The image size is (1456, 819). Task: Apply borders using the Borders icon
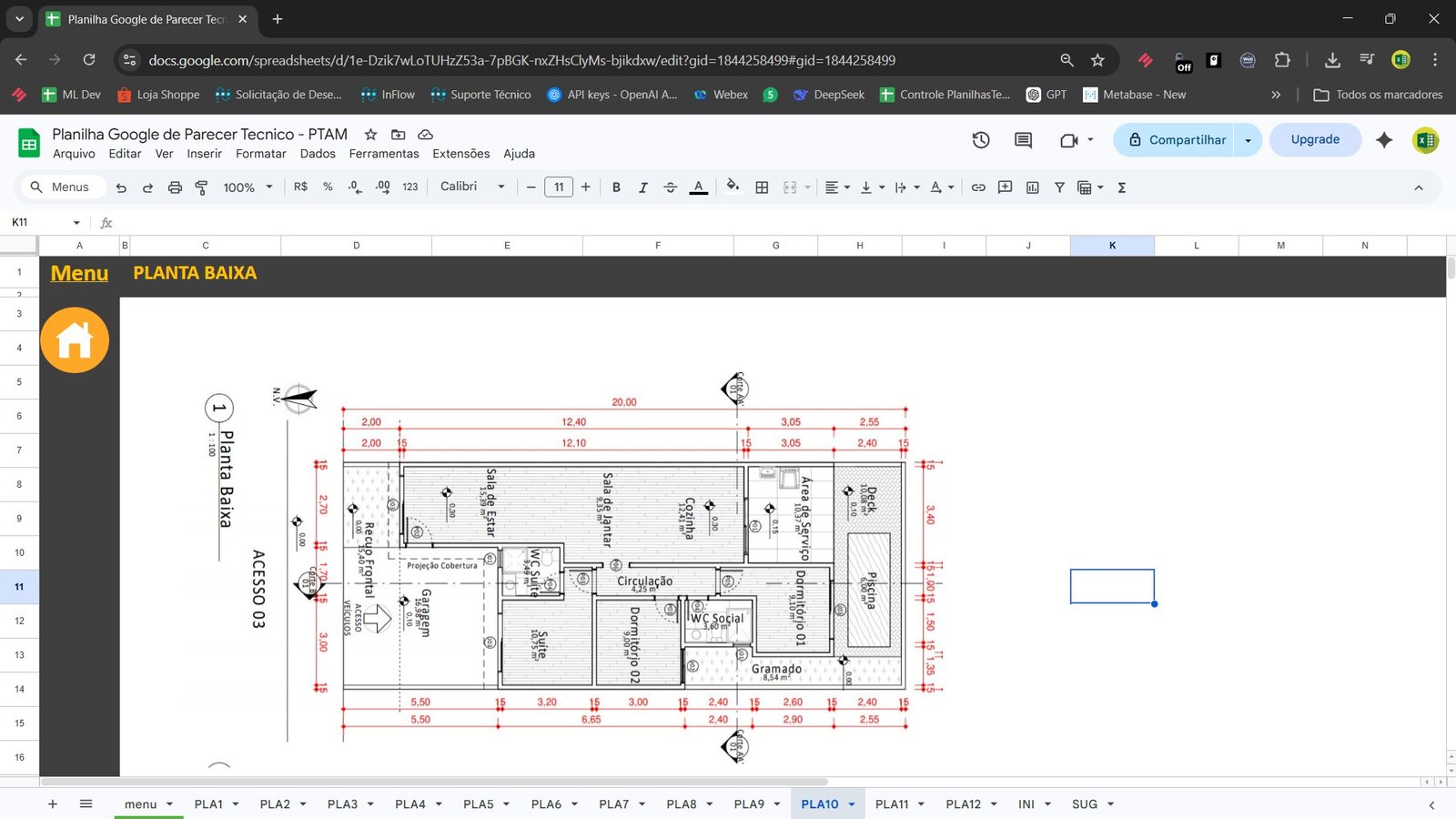(x=763, y=187)
